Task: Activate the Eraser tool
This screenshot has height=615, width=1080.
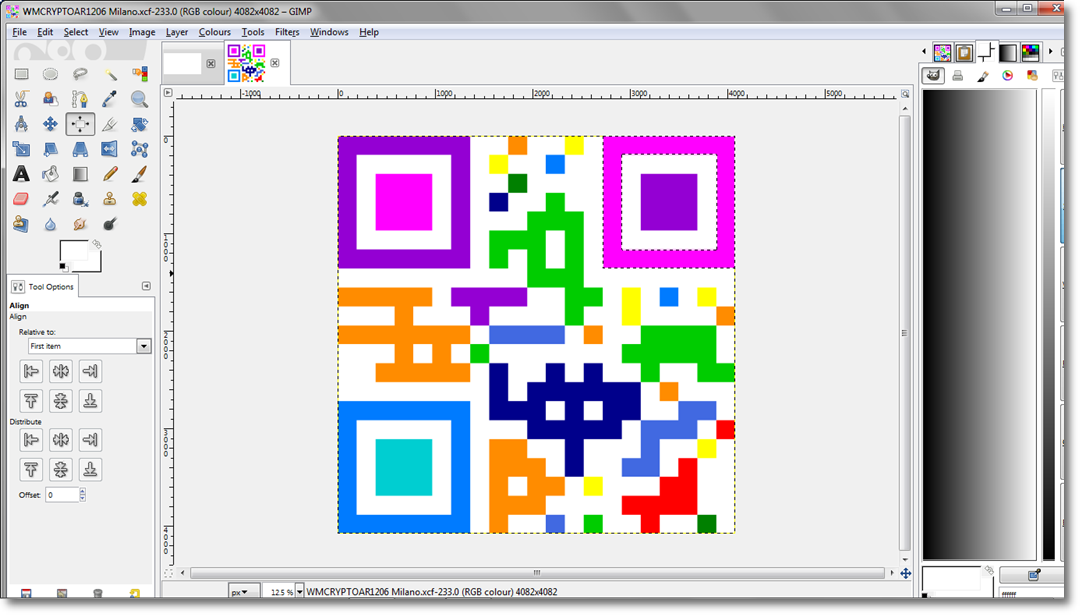Action: pyautogui.click(x=21, y=199)
